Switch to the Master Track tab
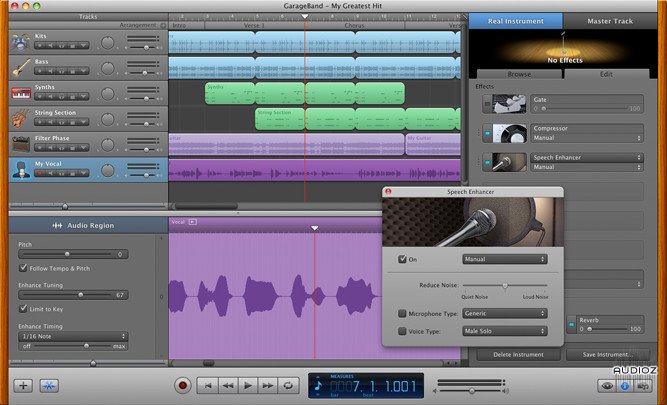 (x=610, y=21)
